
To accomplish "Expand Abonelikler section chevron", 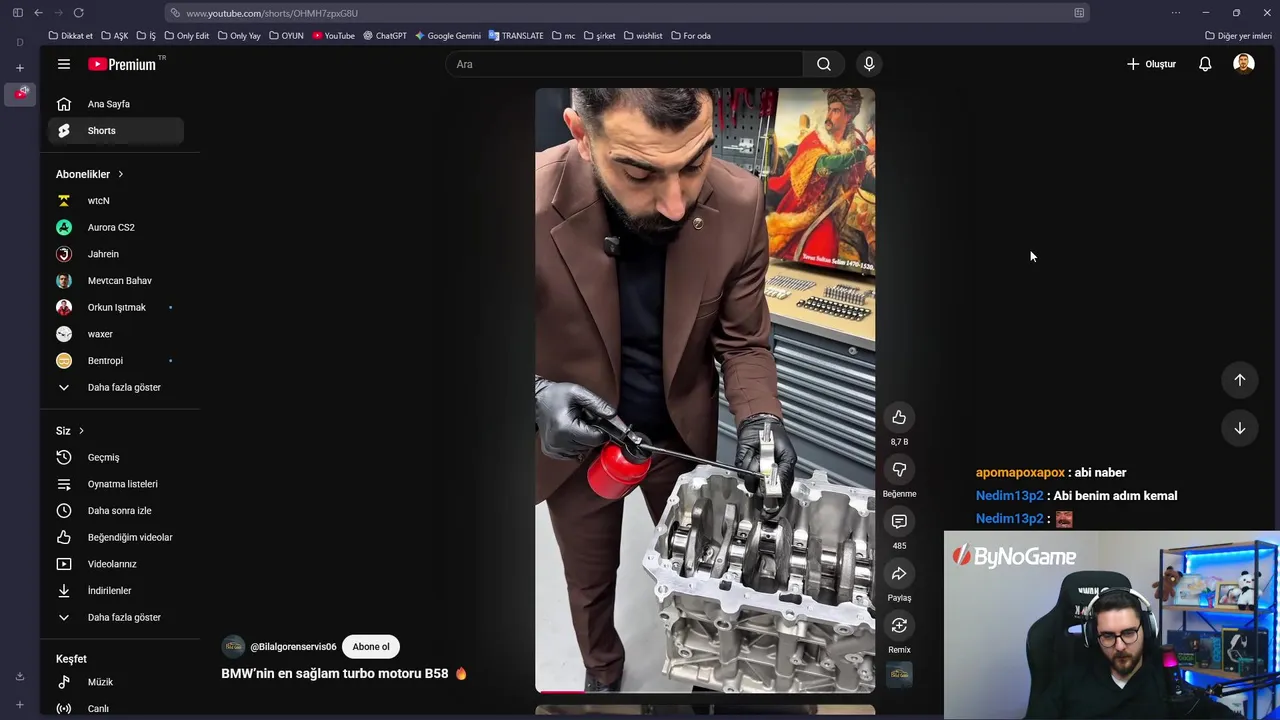I will point(120,174).
